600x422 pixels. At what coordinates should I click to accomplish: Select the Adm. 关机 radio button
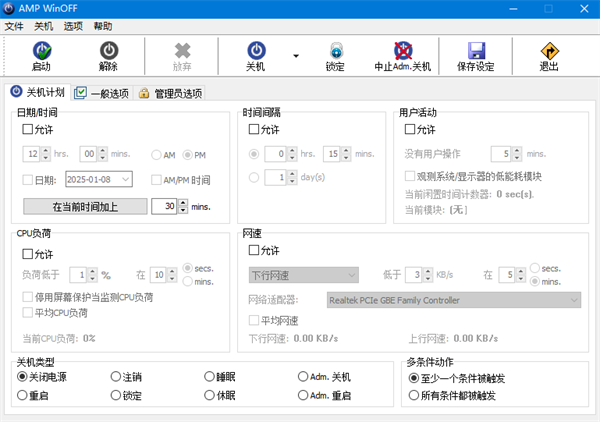click(x=303, y=377)
